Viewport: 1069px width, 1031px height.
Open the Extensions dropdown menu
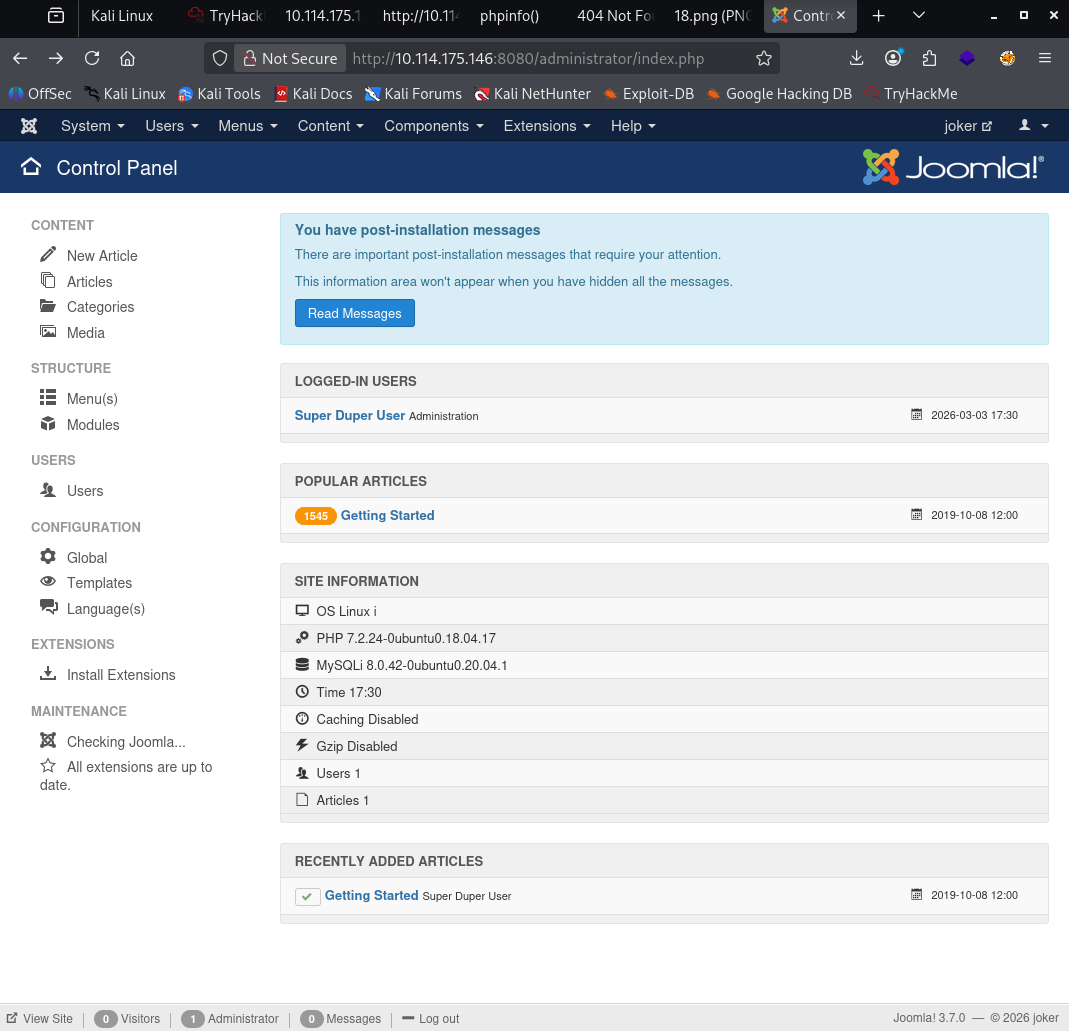tap(546, 126)
